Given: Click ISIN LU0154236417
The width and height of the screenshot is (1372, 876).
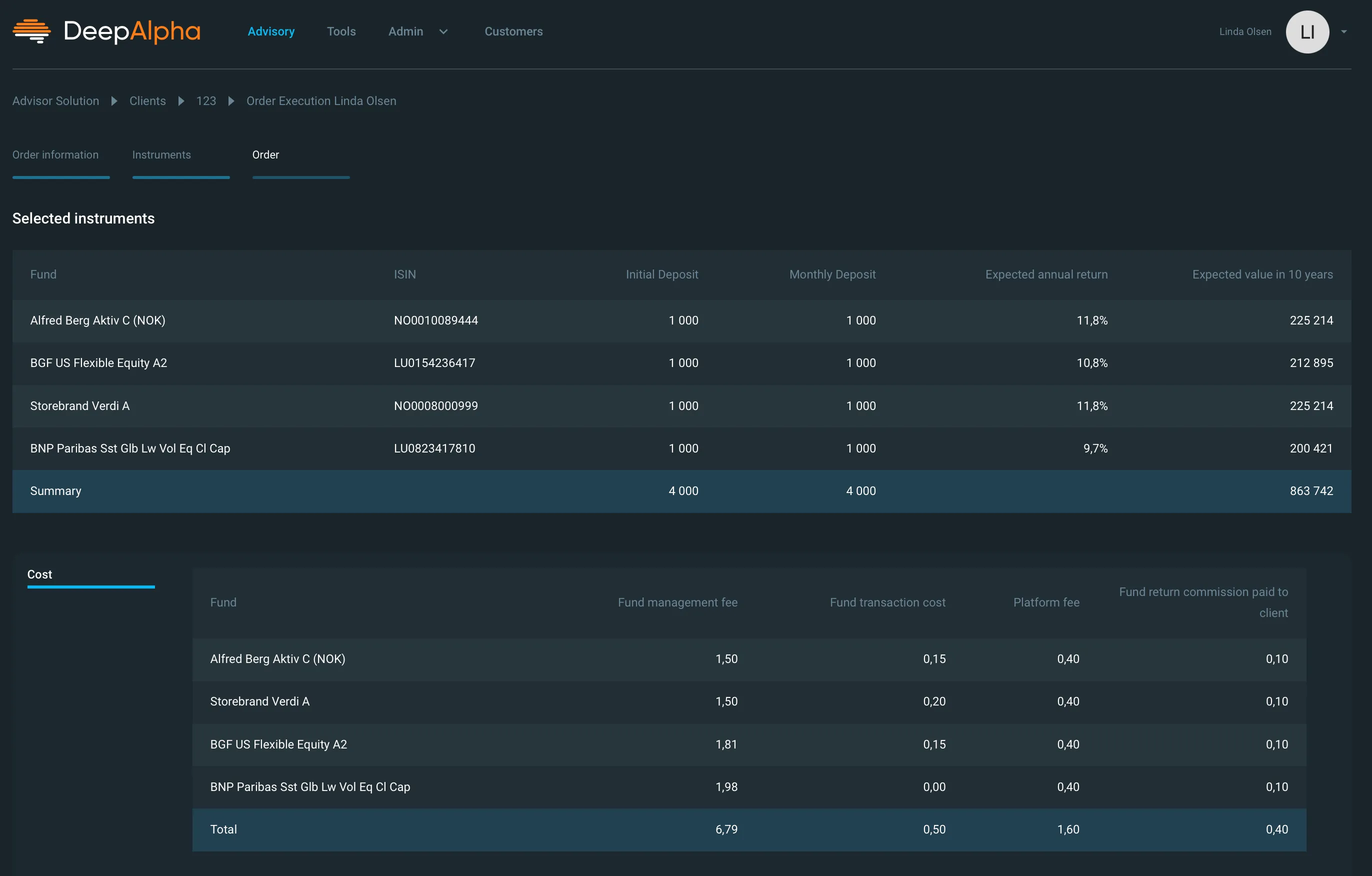Looking at the screenshot, I should (434, 362).
